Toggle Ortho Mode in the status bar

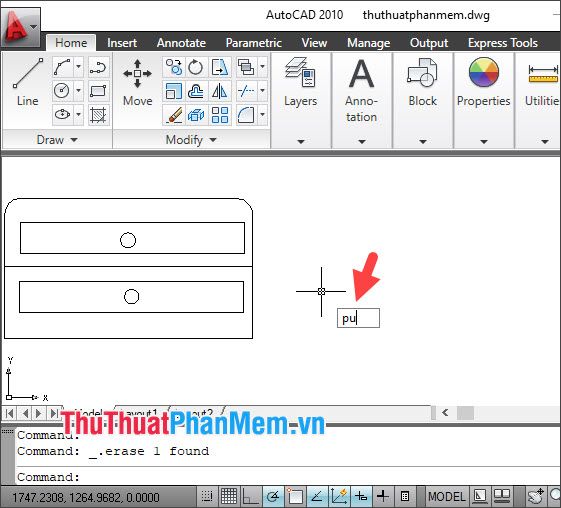[x=250, y=496]
